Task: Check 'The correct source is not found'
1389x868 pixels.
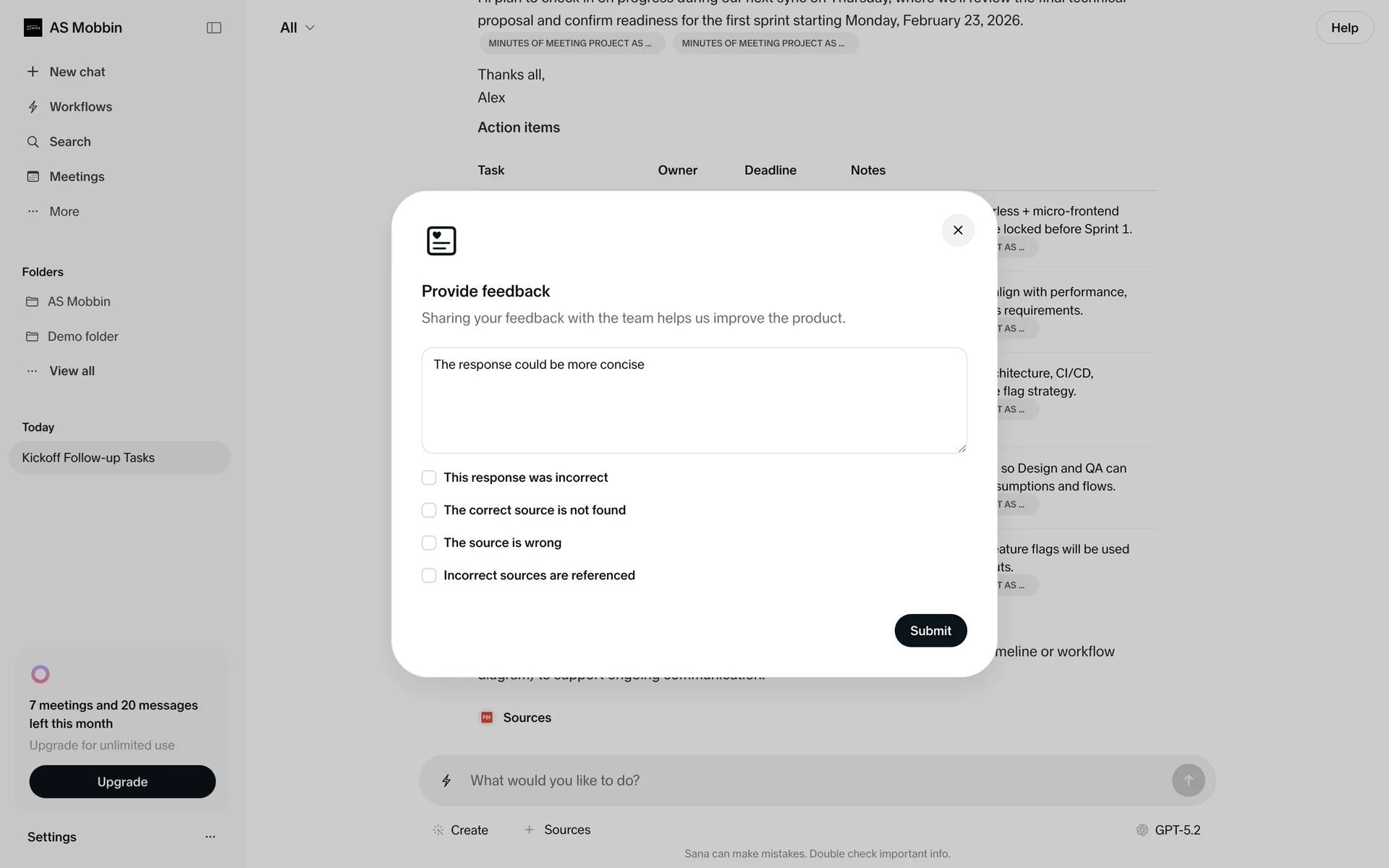Action: pos(429,510)
